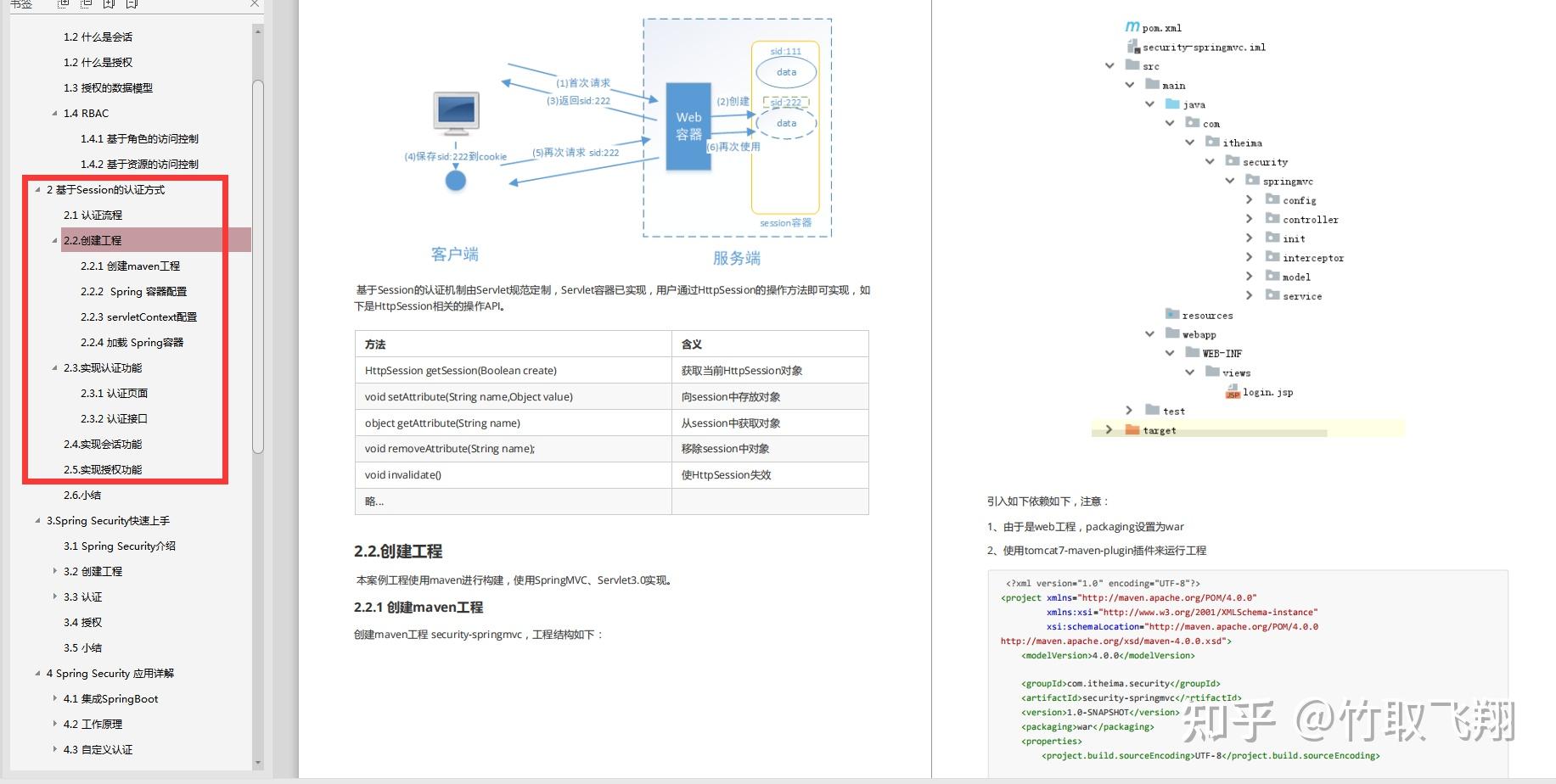1556x784 pixels.
Task: Open bookmark 3.2 创建工程
Action: click(x=93, y=572)
